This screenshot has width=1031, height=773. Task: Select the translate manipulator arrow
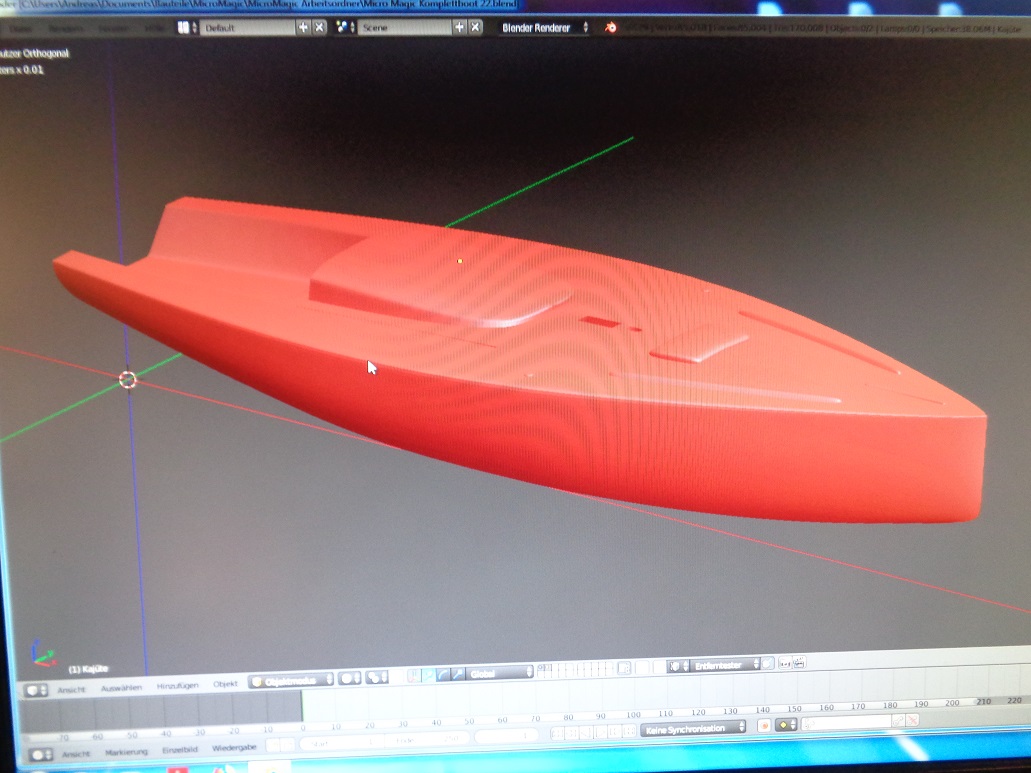coord(429,674)
